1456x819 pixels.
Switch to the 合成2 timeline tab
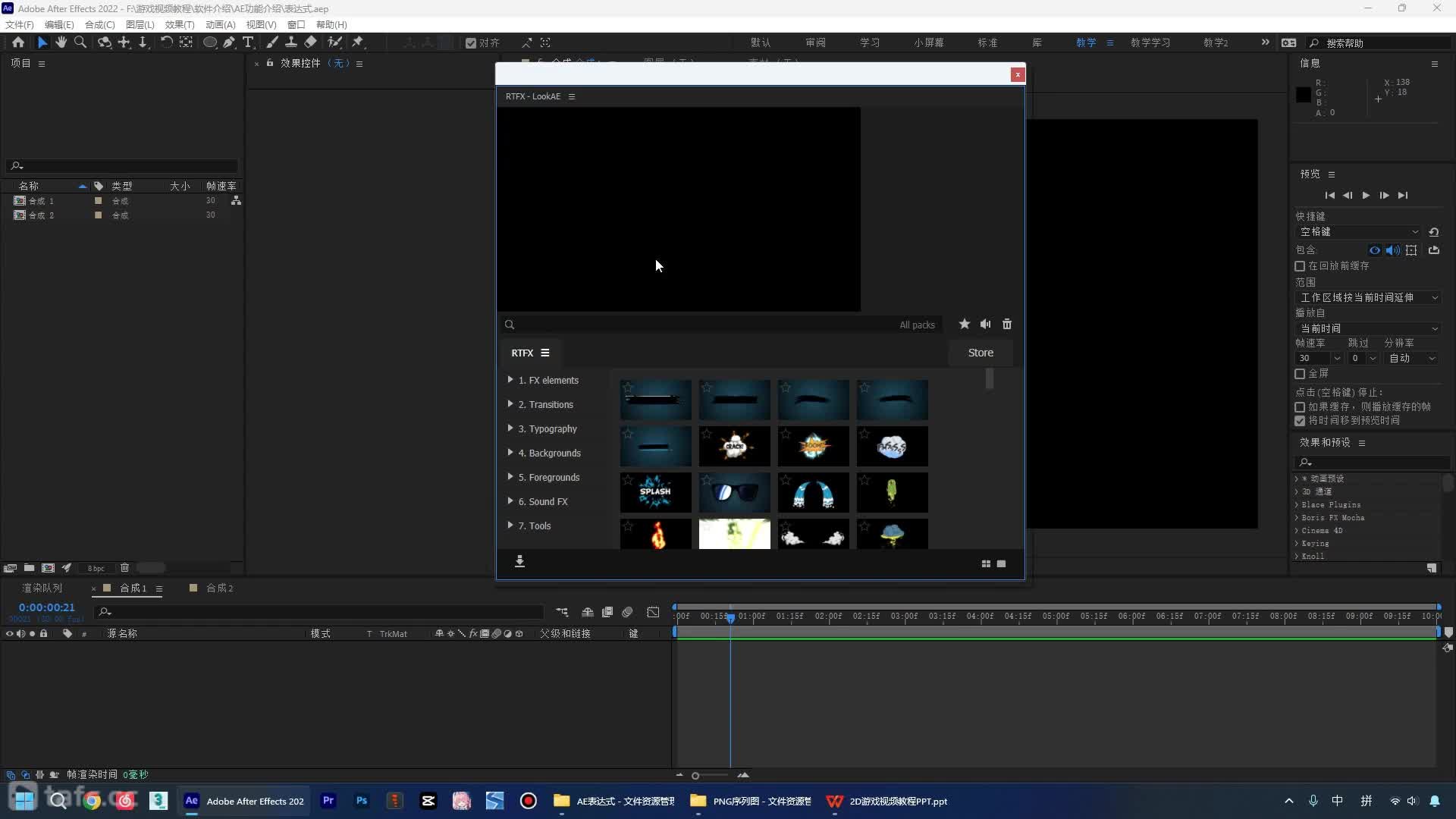pos(220,588)
